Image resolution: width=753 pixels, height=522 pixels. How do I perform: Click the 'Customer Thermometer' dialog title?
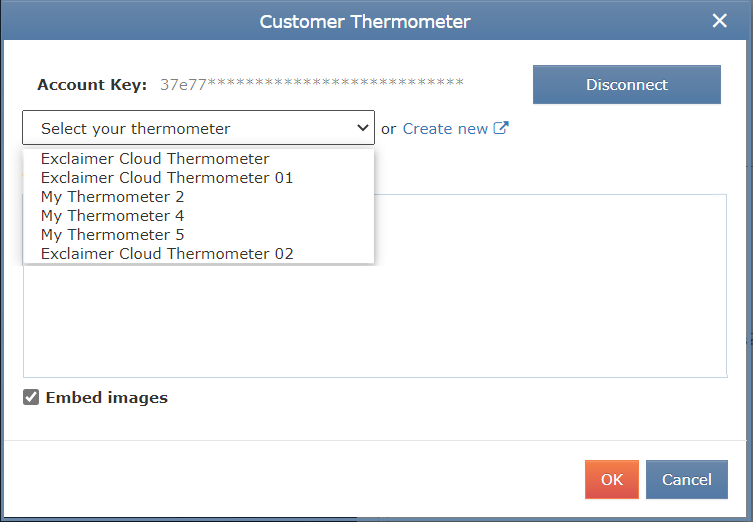click(365, 21)
